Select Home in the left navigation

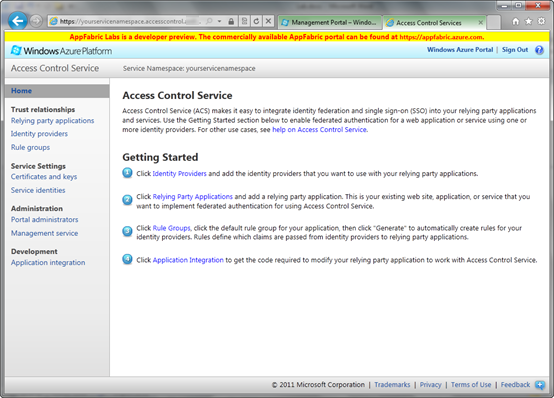pos(57,91)
